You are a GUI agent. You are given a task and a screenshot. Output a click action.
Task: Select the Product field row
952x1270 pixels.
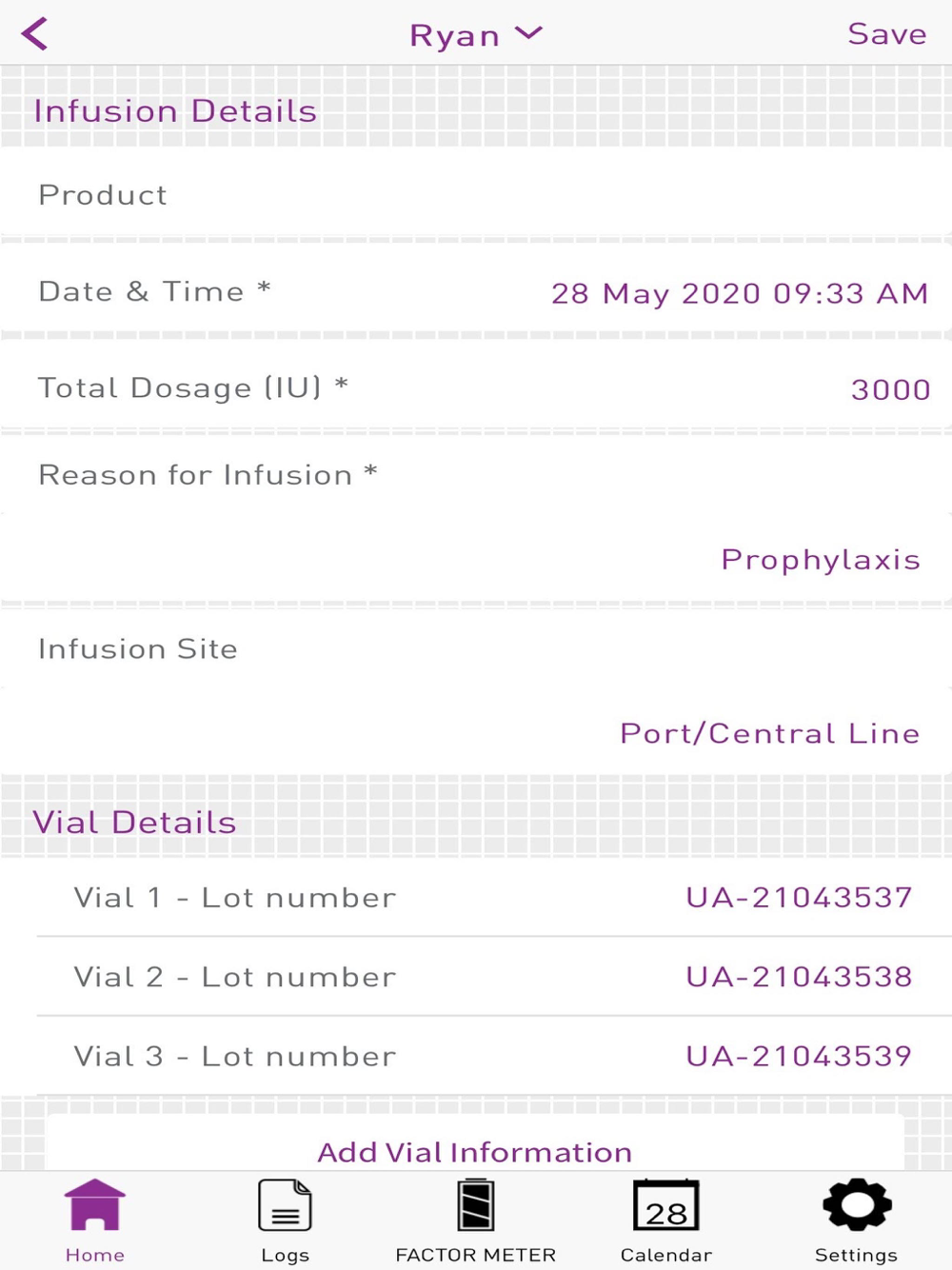coord(476,195)
